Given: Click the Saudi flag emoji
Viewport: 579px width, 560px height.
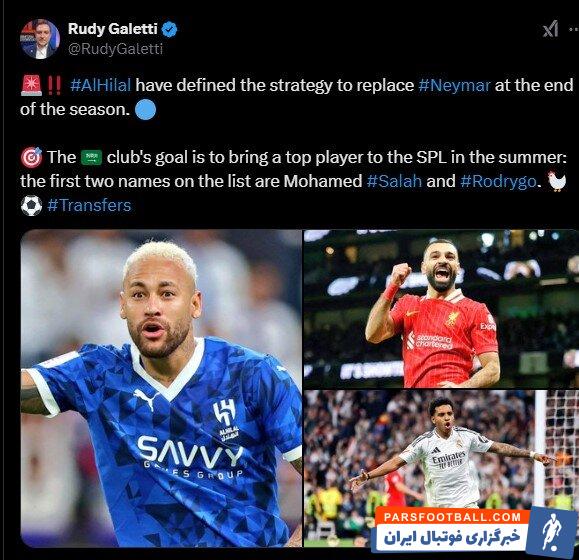Looking at the screenshot, I should click(x=91, y=158).
